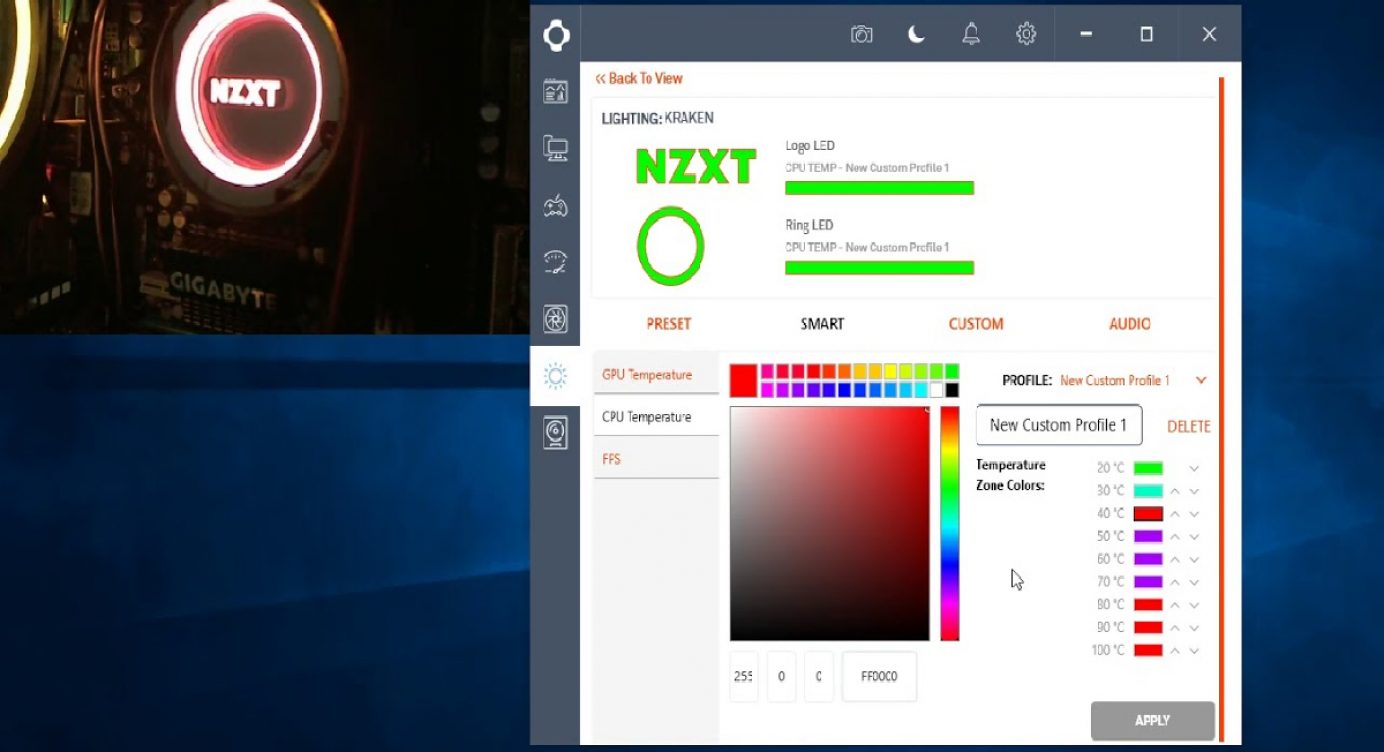1384x752 pixels.
Task: Select the 30 °C teal zone color
Action: pyautogui.click(x=1148, y=491)
